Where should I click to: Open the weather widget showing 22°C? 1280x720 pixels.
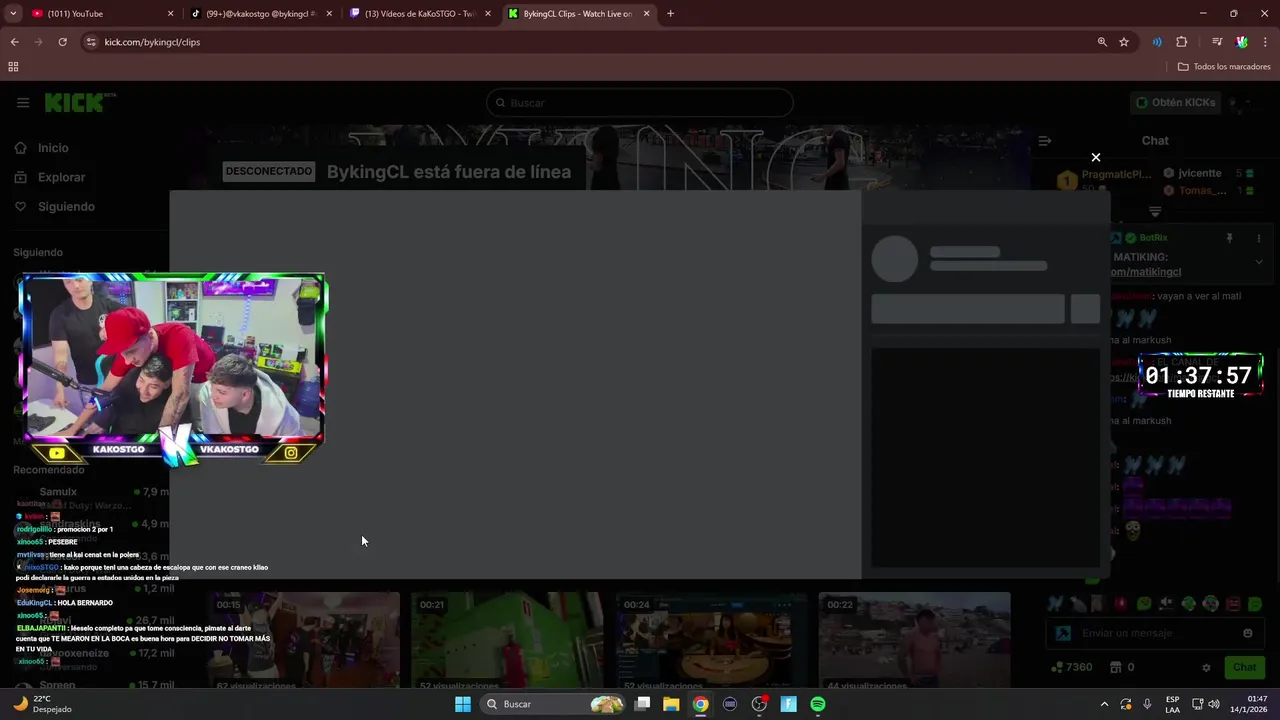point(43,704)
